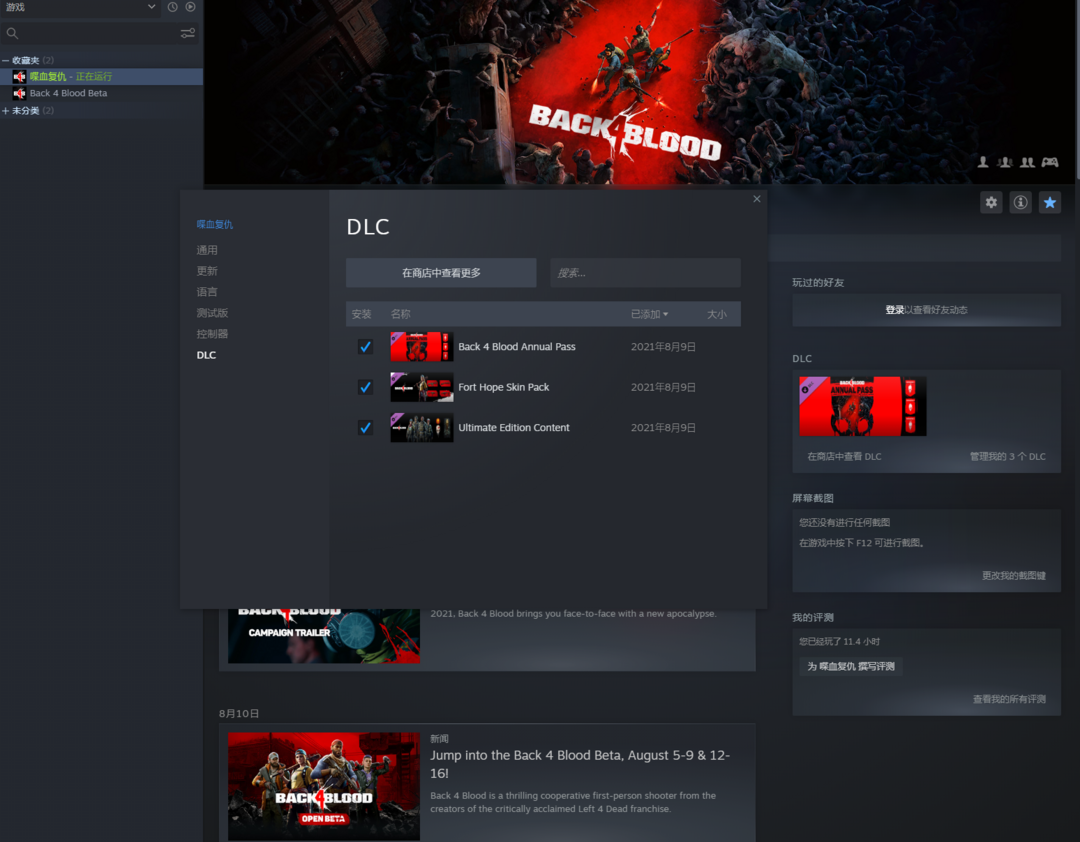Click the 安装 column header
This screenshot has width=1080, height=842.
(361, 314)
